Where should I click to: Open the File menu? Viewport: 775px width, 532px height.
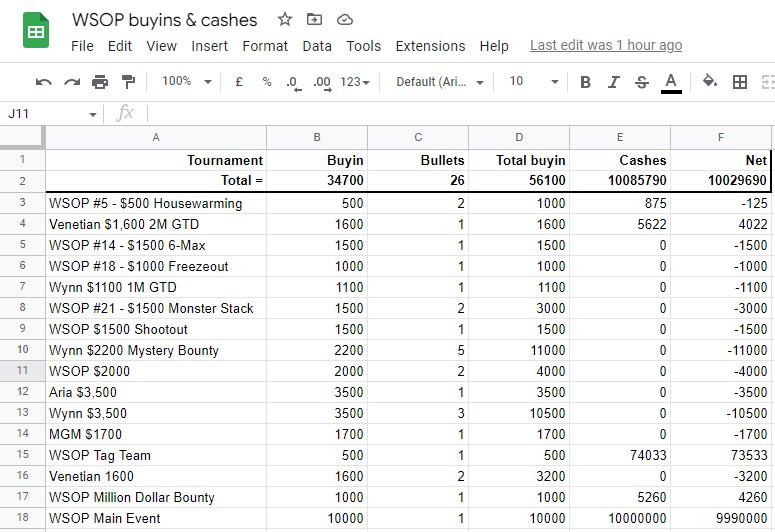point(82,46)
